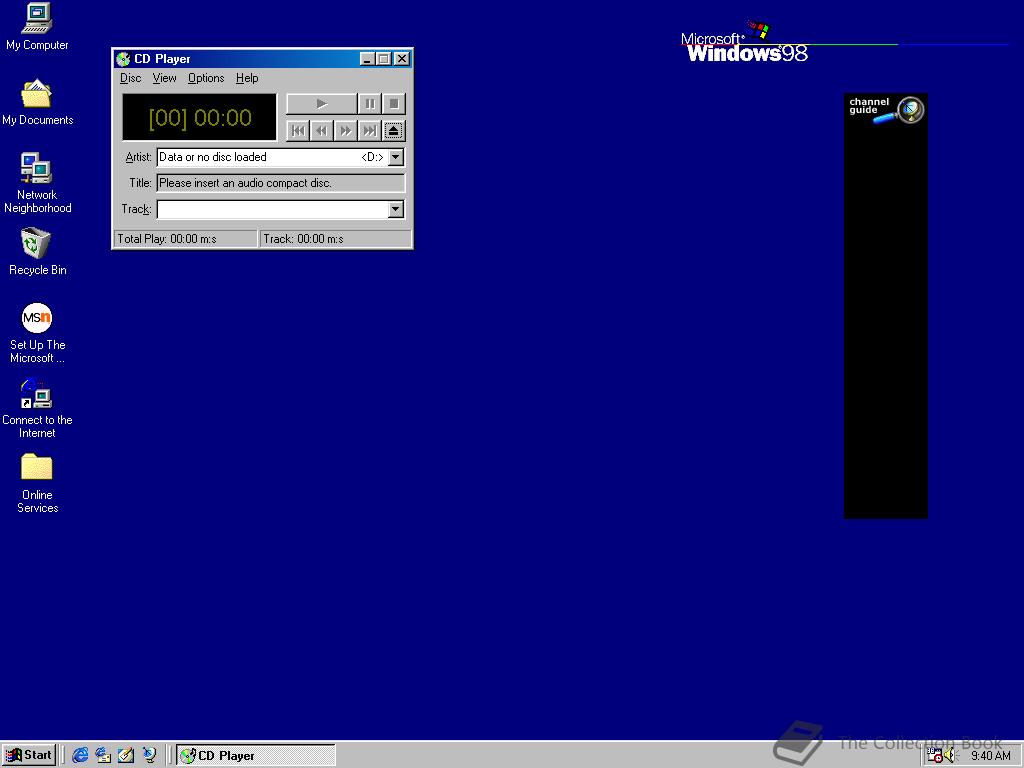Click the CD Player taskbar button

[256, 756]
